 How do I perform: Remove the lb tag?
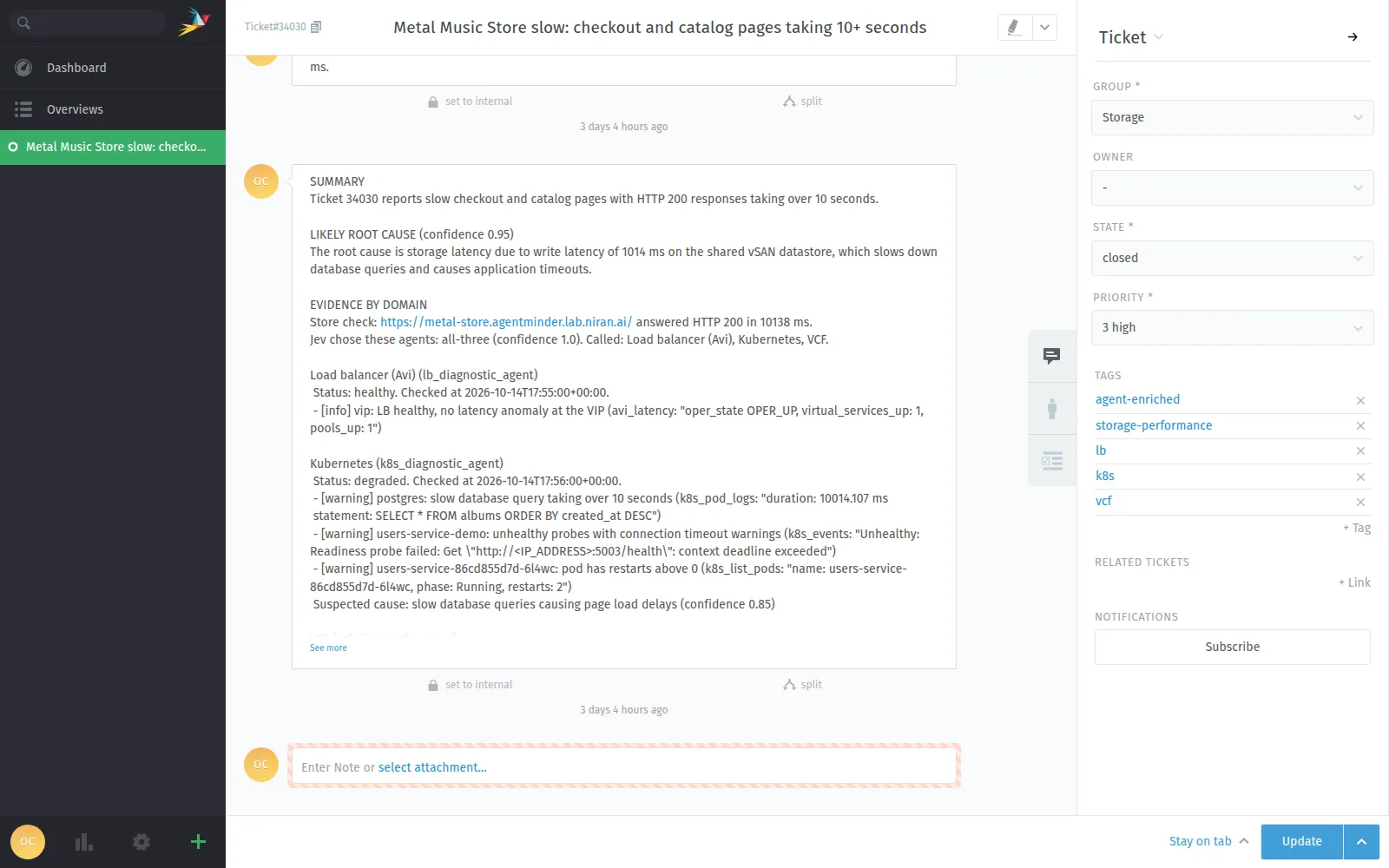click(x=1360, y=450)
